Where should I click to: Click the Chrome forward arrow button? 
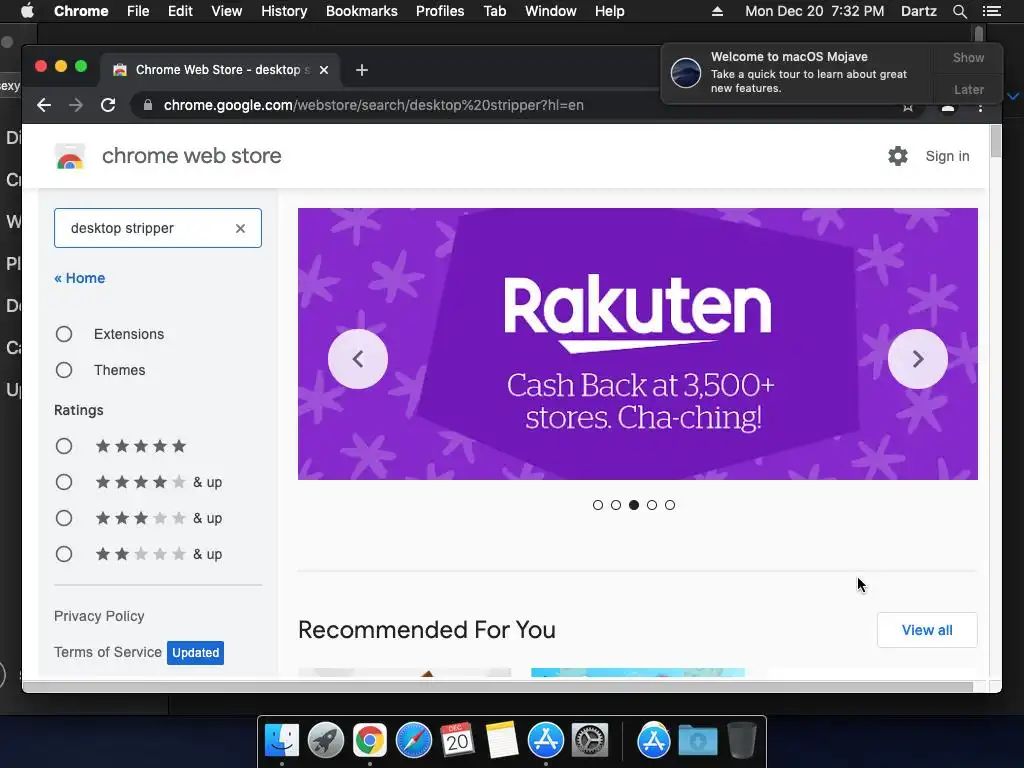(x=76, y=105)
